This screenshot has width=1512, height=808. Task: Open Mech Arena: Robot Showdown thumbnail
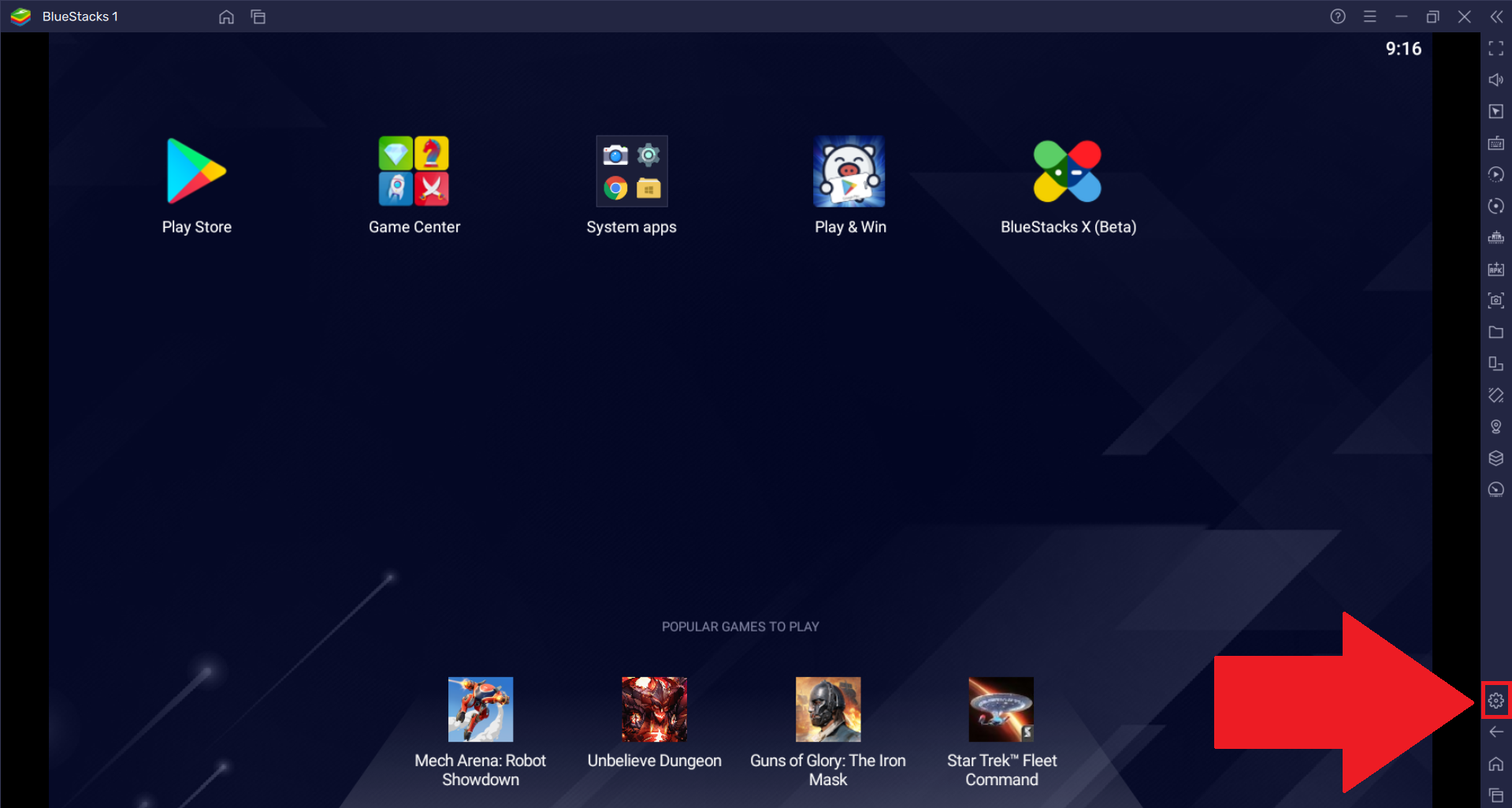click(x=480, y=709)
